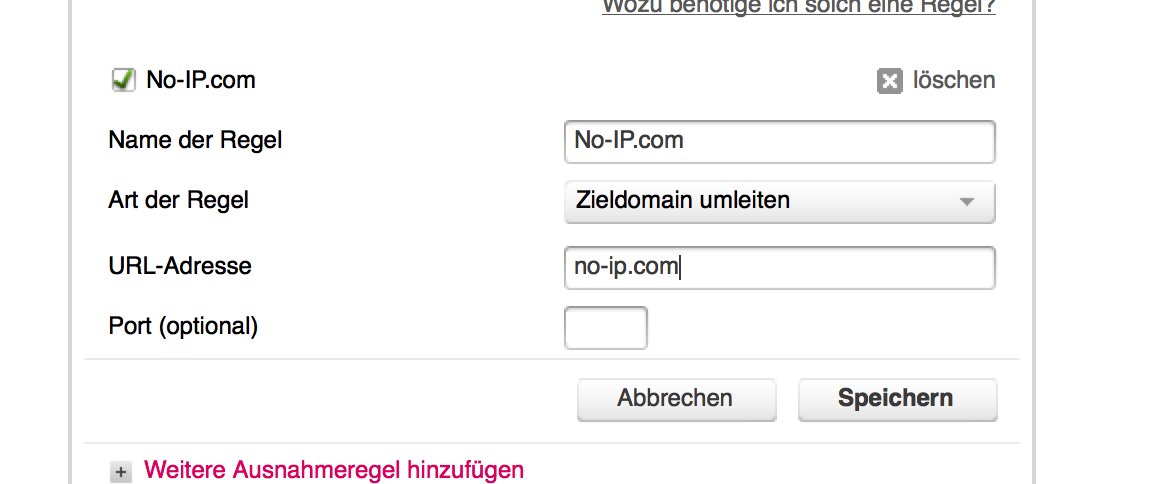Screen dimensions: 1164x484
Task: Click the small arrow in Art der Regel
Action: coord(966,201)
